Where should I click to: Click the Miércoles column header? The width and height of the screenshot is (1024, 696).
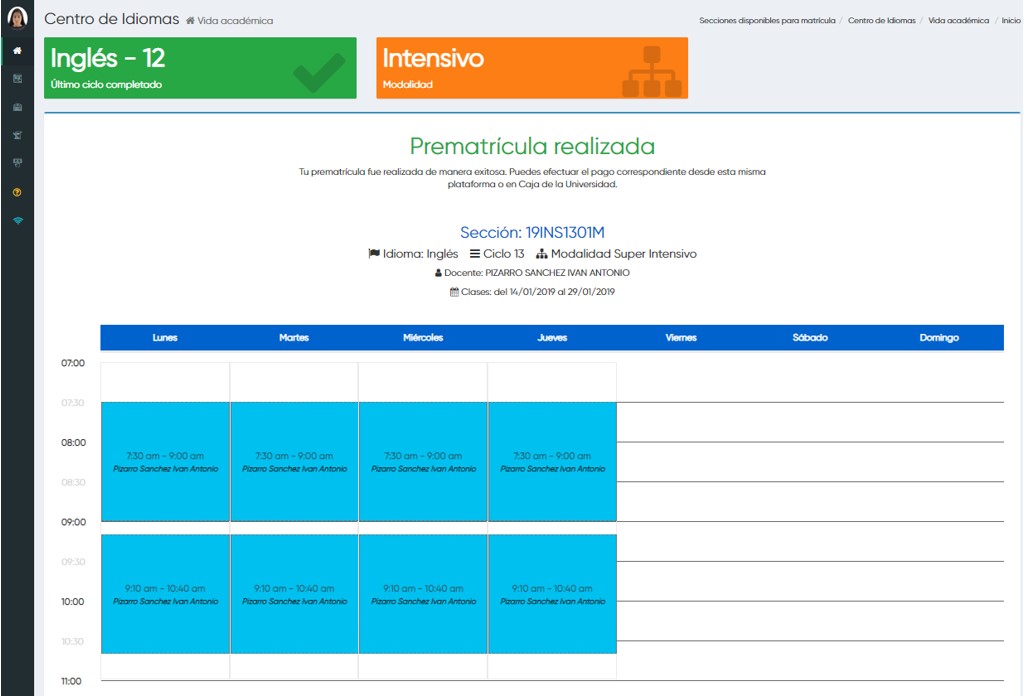423,338
